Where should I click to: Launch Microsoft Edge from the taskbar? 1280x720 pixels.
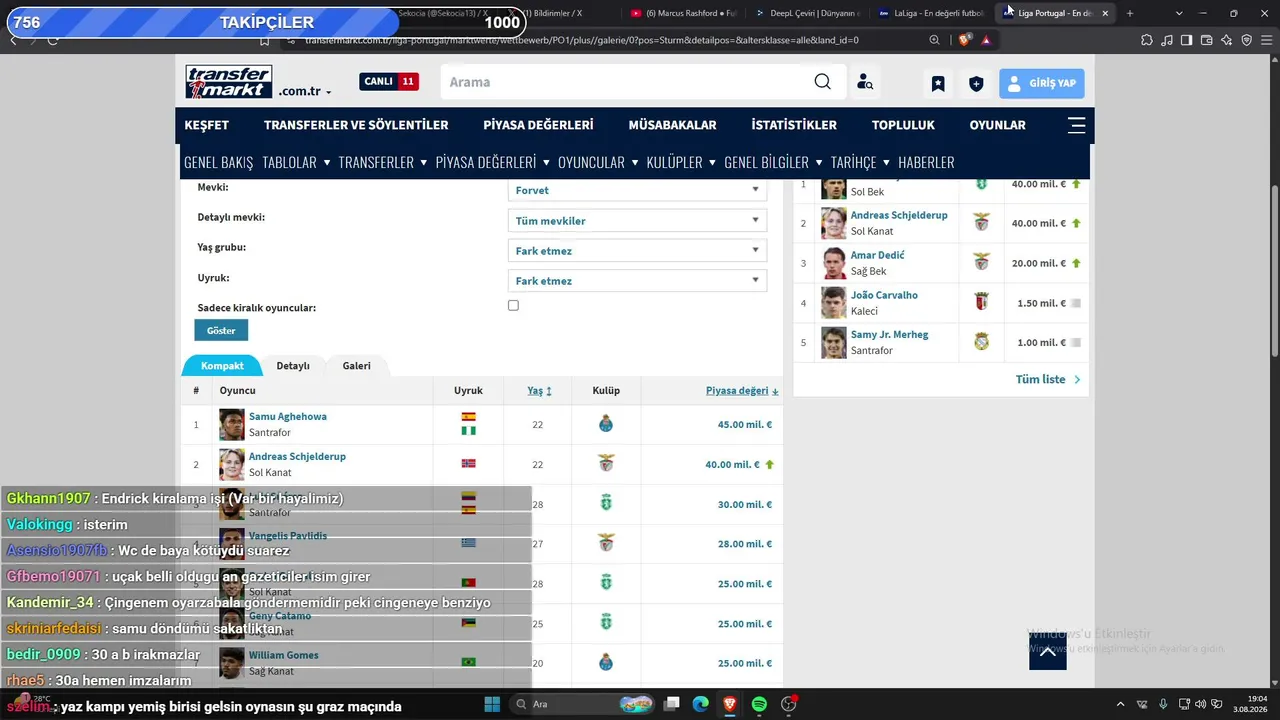701,704
